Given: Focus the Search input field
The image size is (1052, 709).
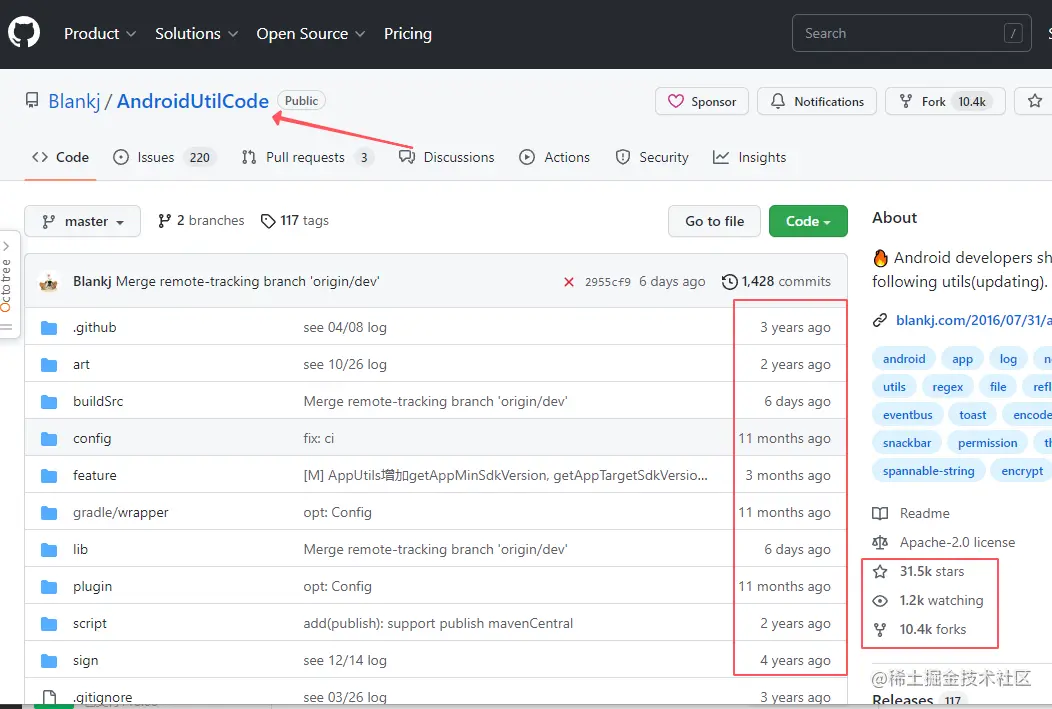Looking at the screenshot, I should click(x=911, y=33).
